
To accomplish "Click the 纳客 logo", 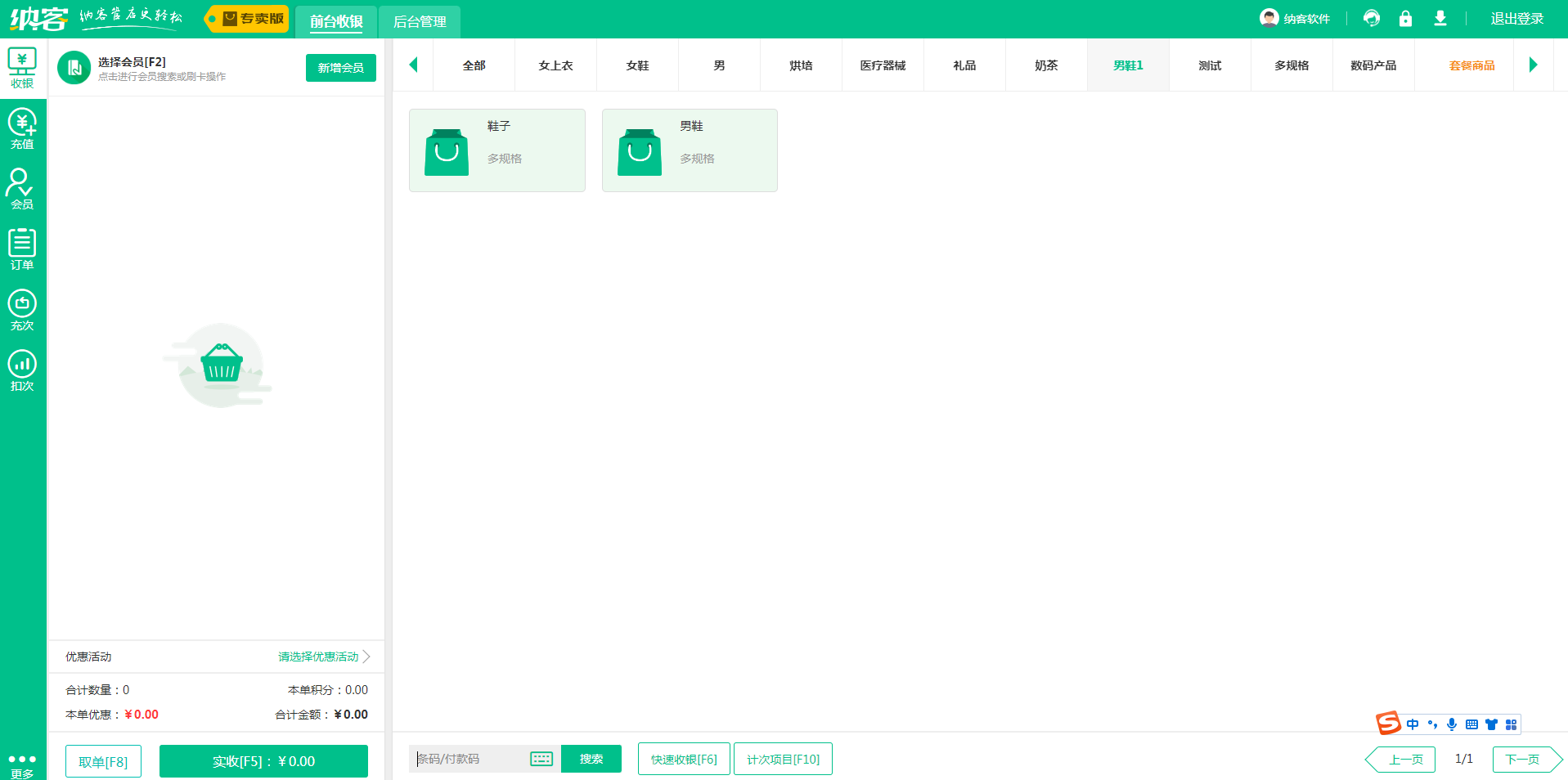I will (38, 18).
